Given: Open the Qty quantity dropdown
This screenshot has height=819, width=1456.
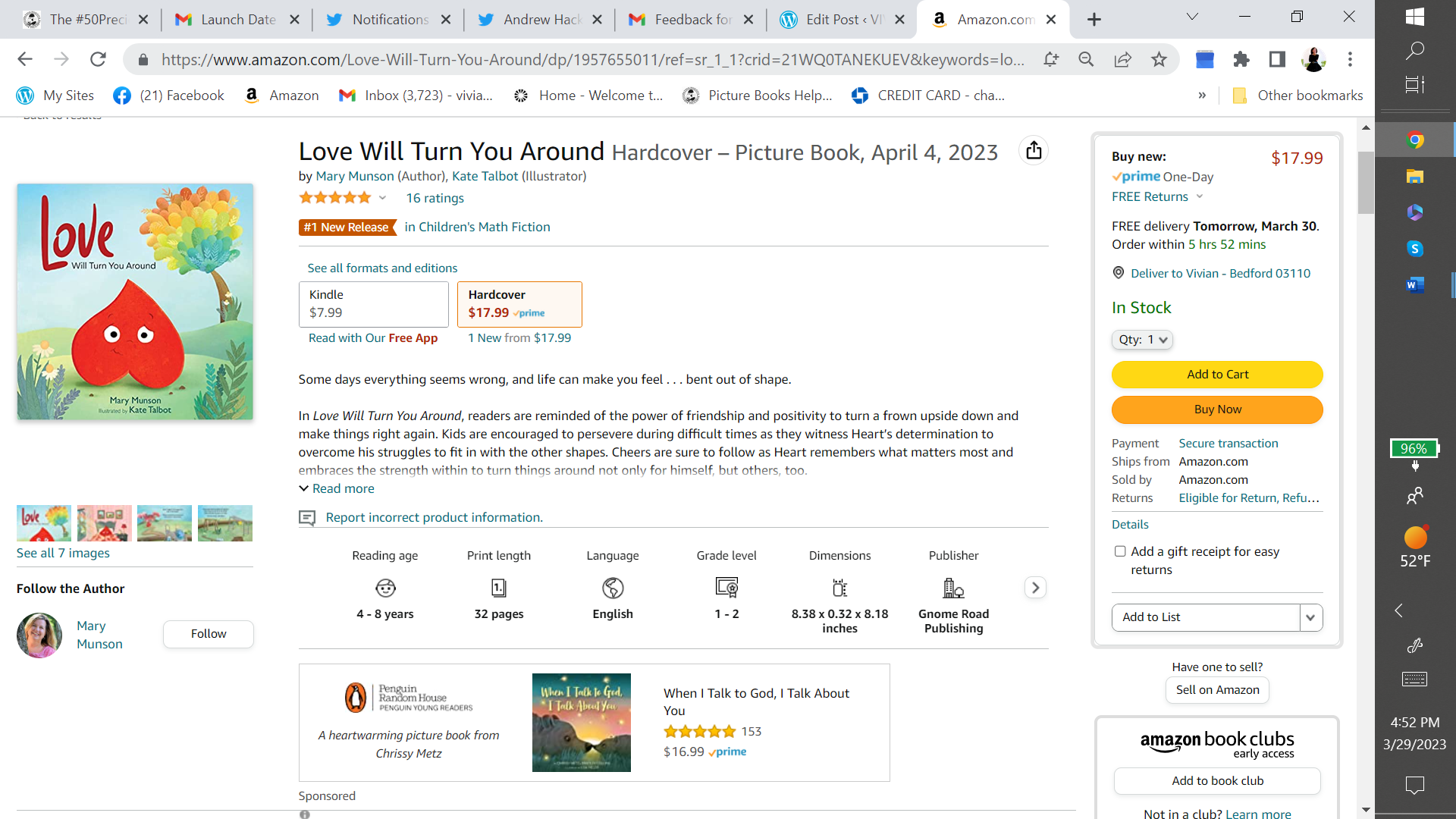Looking at the screenshot, I should [x=1142, y=340].
